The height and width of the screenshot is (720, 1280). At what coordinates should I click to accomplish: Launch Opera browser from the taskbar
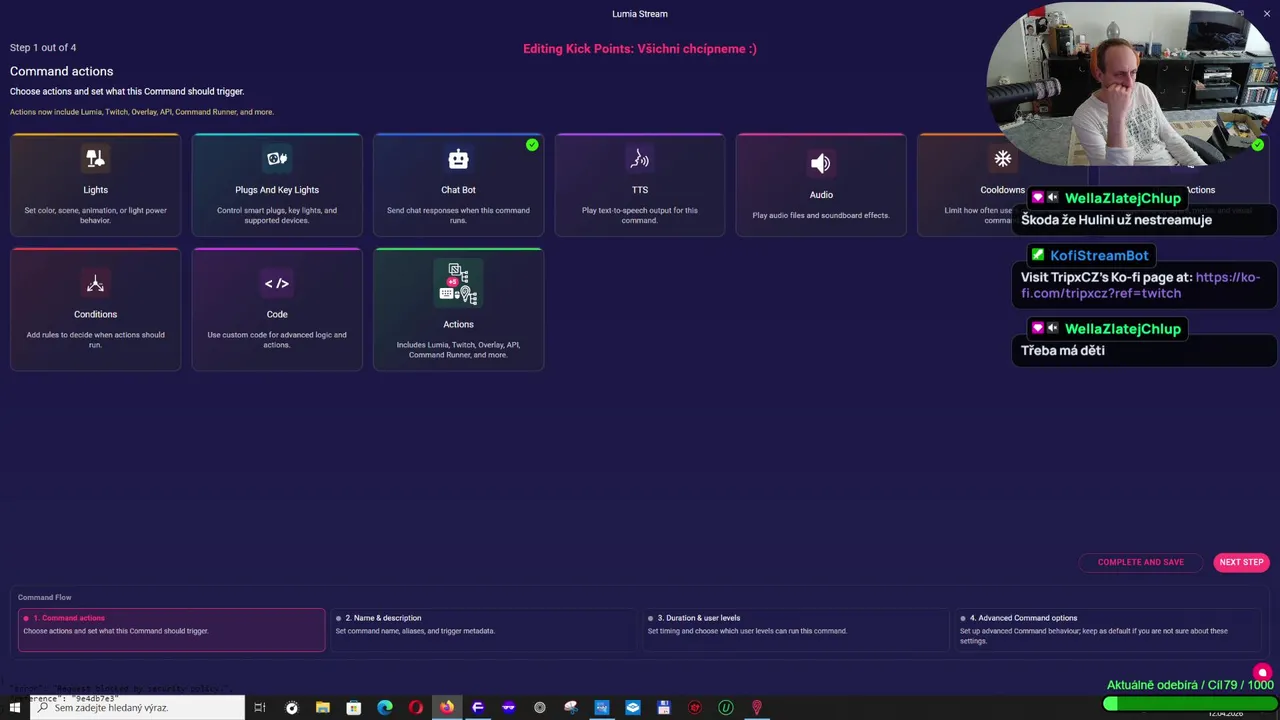pos(415,707)
